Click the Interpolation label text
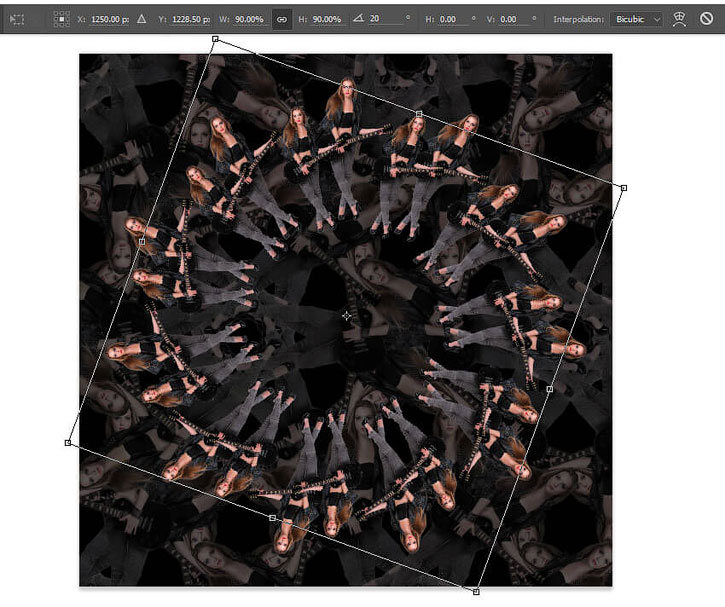This screenshot has width=725, height=607. [578, 19]
